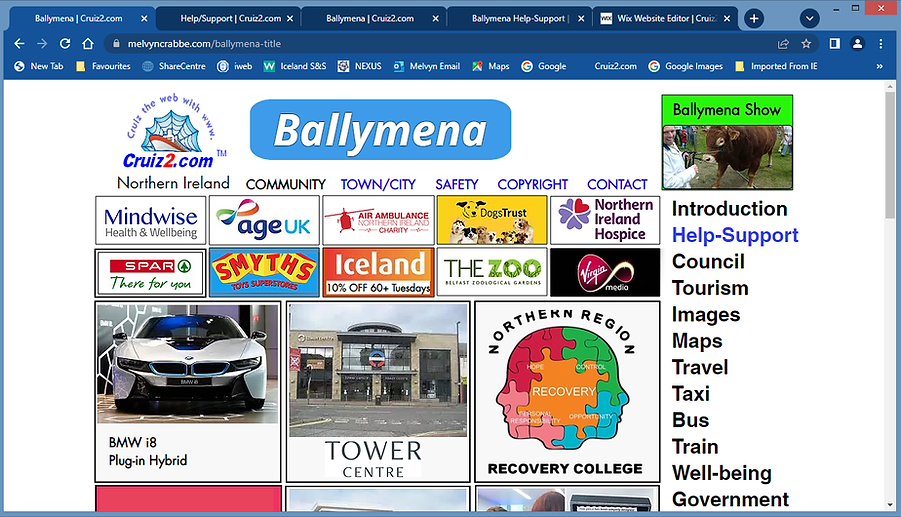
Task: Open the COPYRIGHT menu item
Action: [x=533, y=184]
